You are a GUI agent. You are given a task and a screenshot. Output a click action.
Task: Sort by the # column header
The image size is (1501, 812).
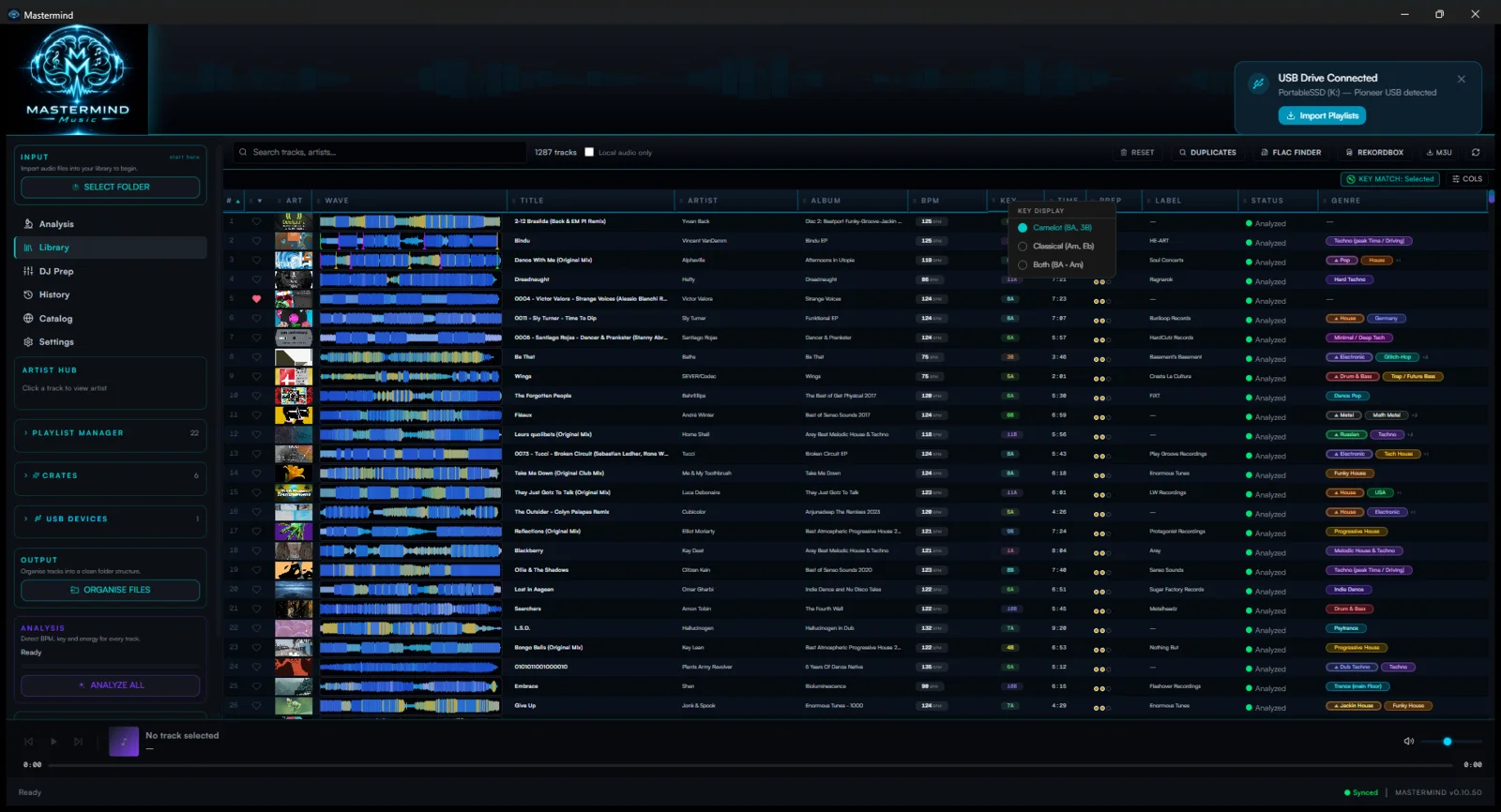click(233, 201)
